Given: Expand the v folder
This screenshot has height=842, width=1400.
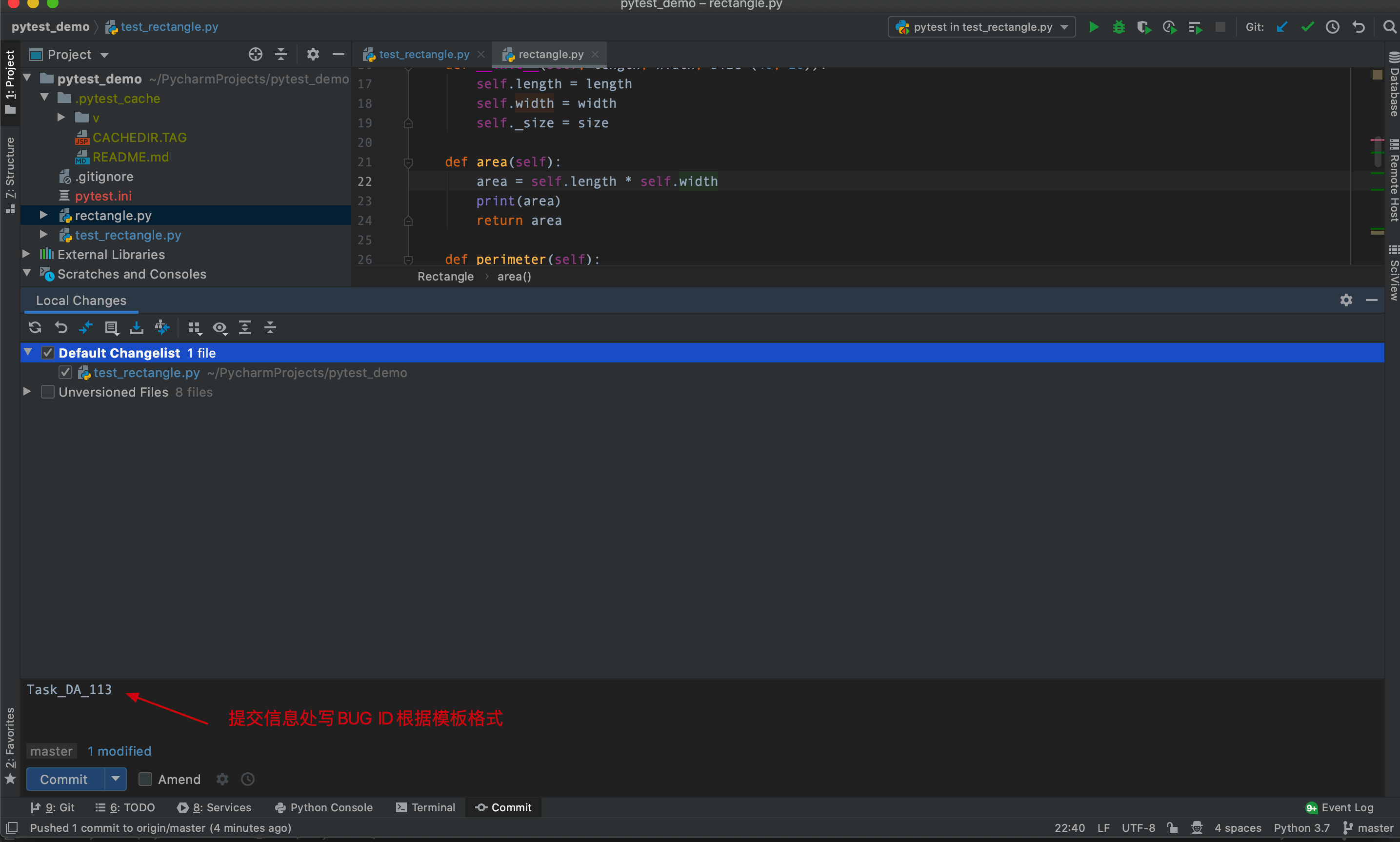Looking at the screenshot, I should pos(61,117).
